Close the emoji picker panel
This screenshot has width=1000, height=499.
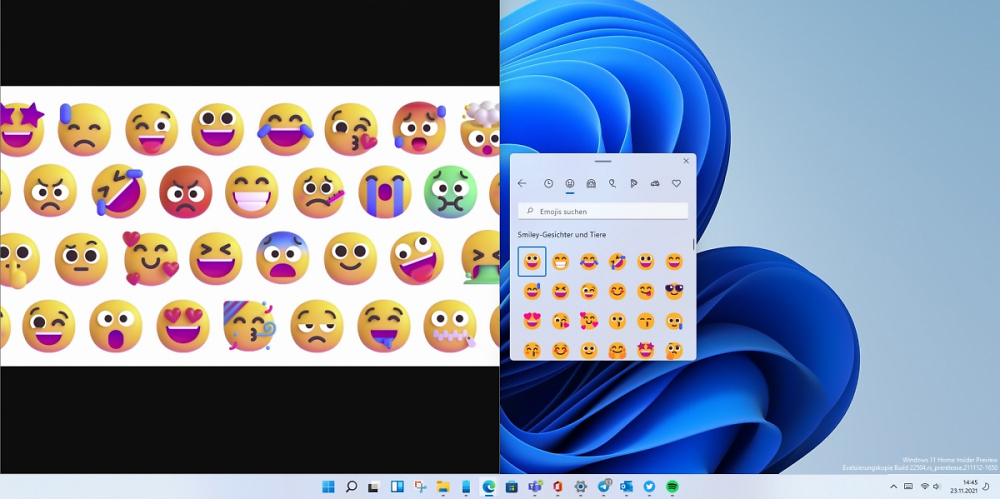coord(686,161)
